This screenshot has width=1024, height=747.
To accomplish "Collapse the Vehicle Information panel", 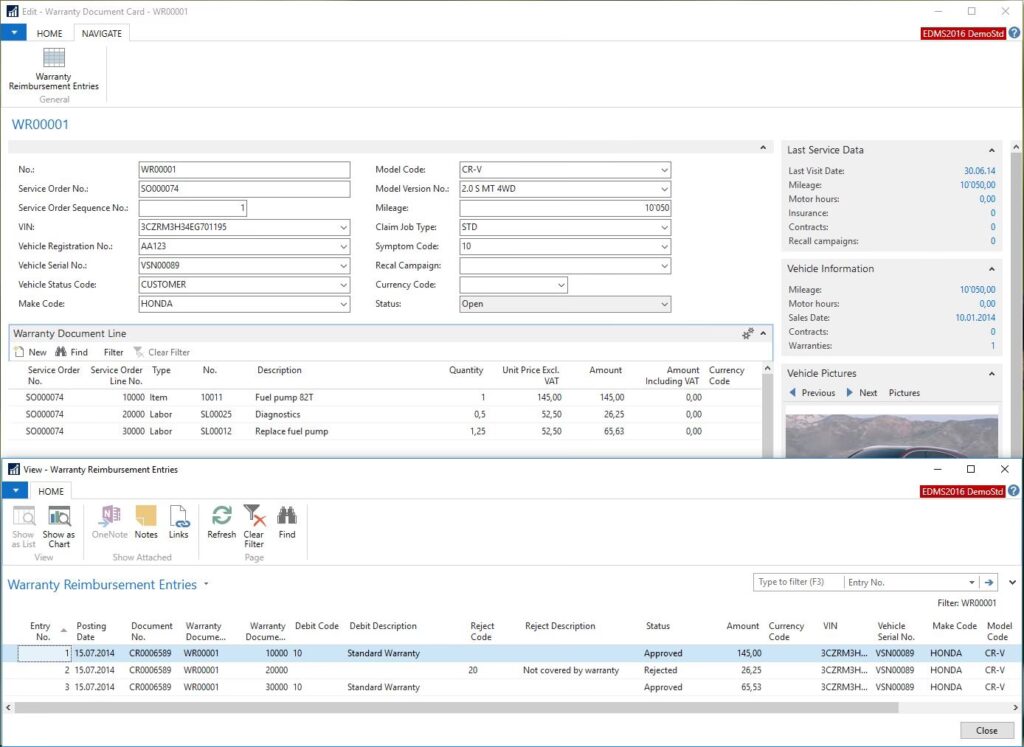I will [993, 269].
